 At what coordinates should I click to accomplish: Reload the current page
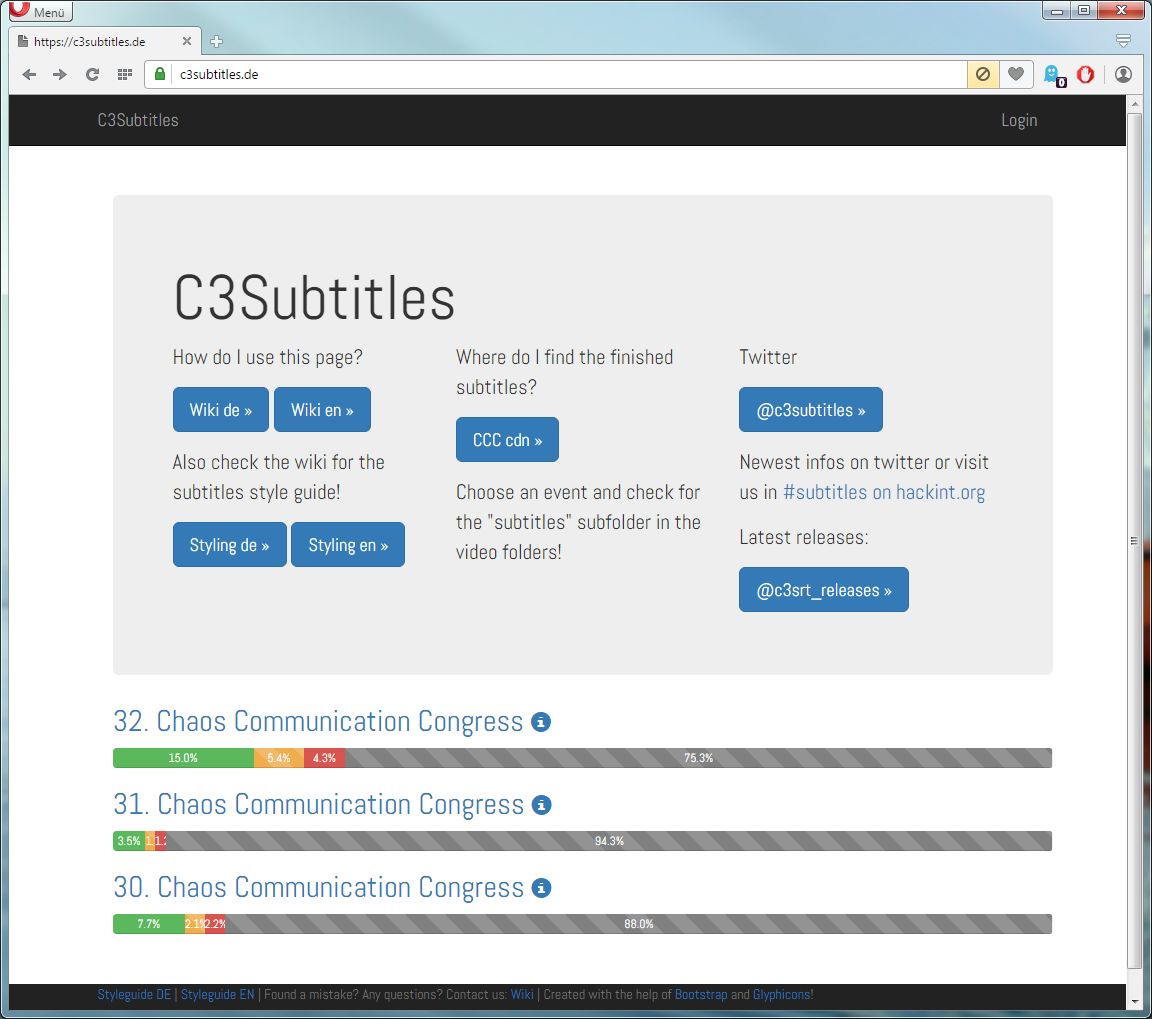92,74
